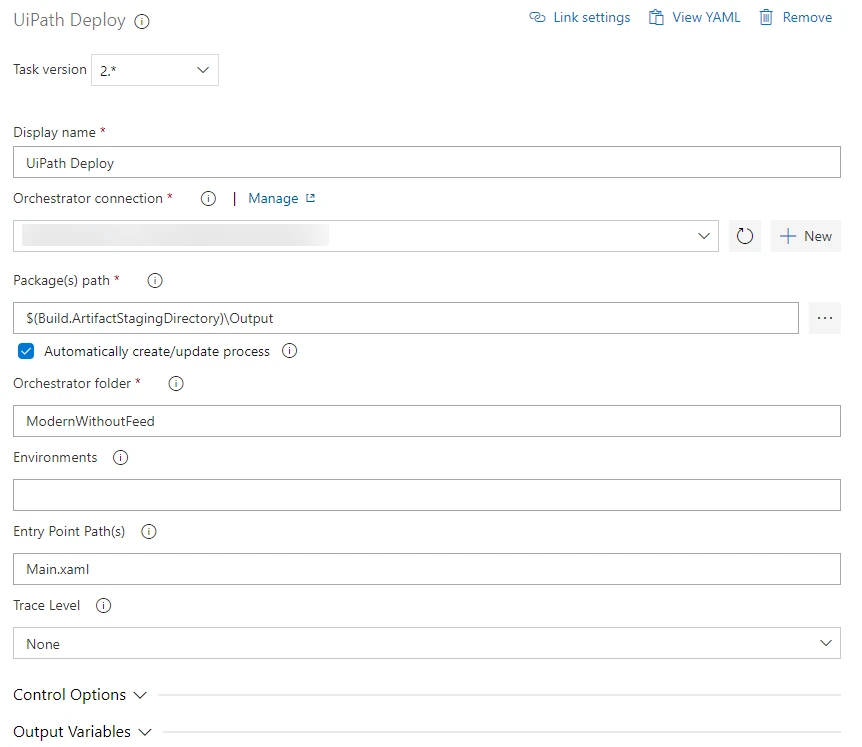Click the Package(s) path input field

(x=406, y=318)
